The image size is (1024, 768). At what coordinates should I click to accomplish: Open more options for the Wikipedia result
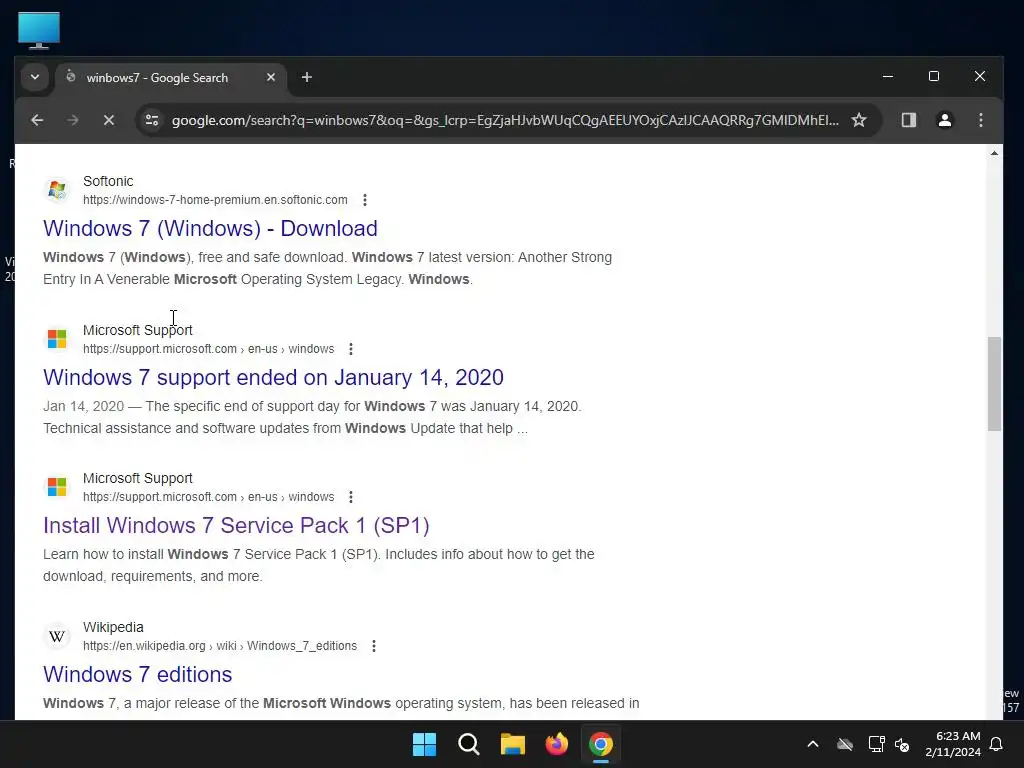tap(374, 646)
